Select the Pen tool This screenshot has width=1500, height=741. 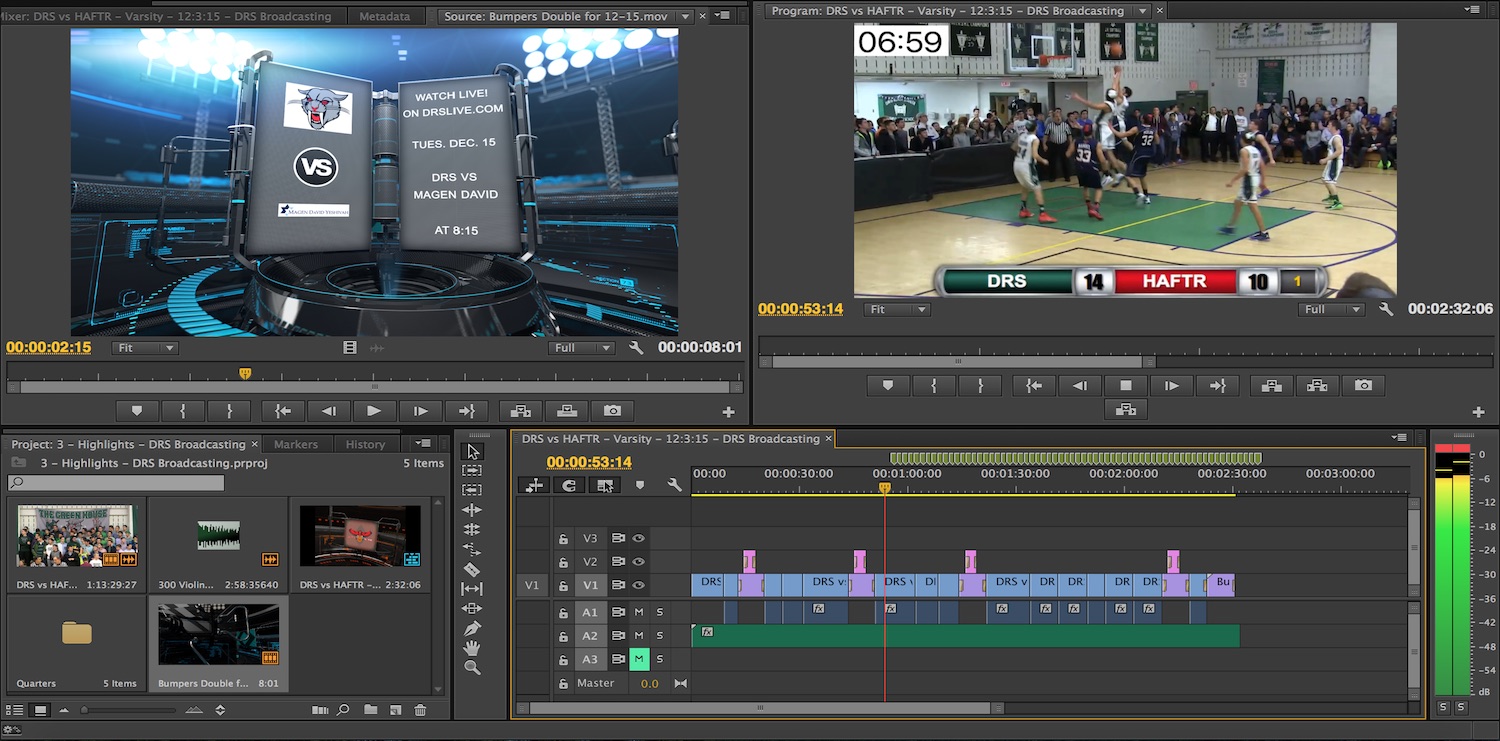tap(472, 628)
